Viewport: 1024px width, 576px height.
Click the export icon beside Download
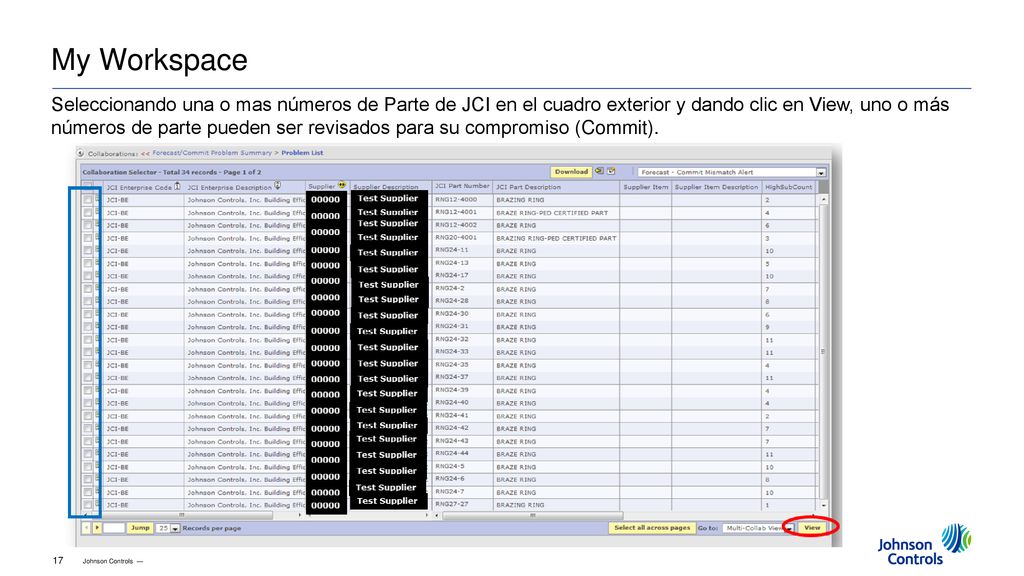pyautogui.click(x=599, y=172)
